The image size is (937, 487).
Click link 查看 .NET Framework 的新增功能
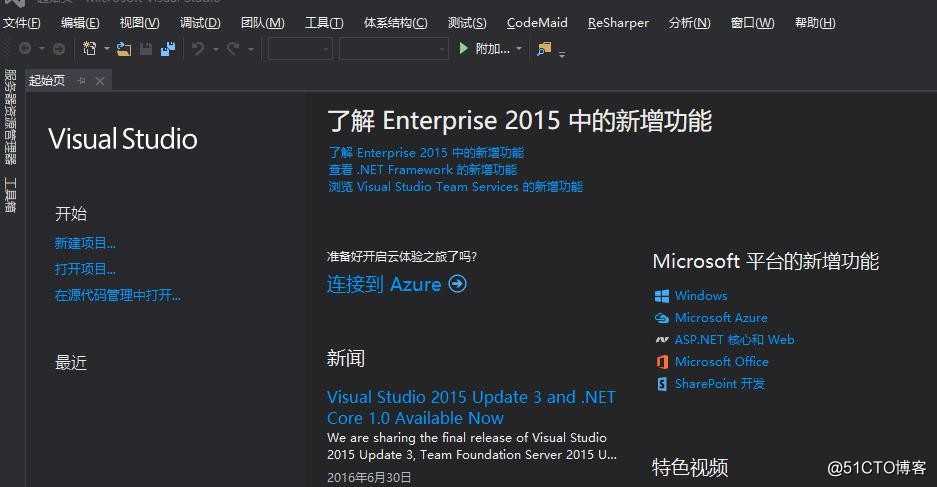coord(422,170)
